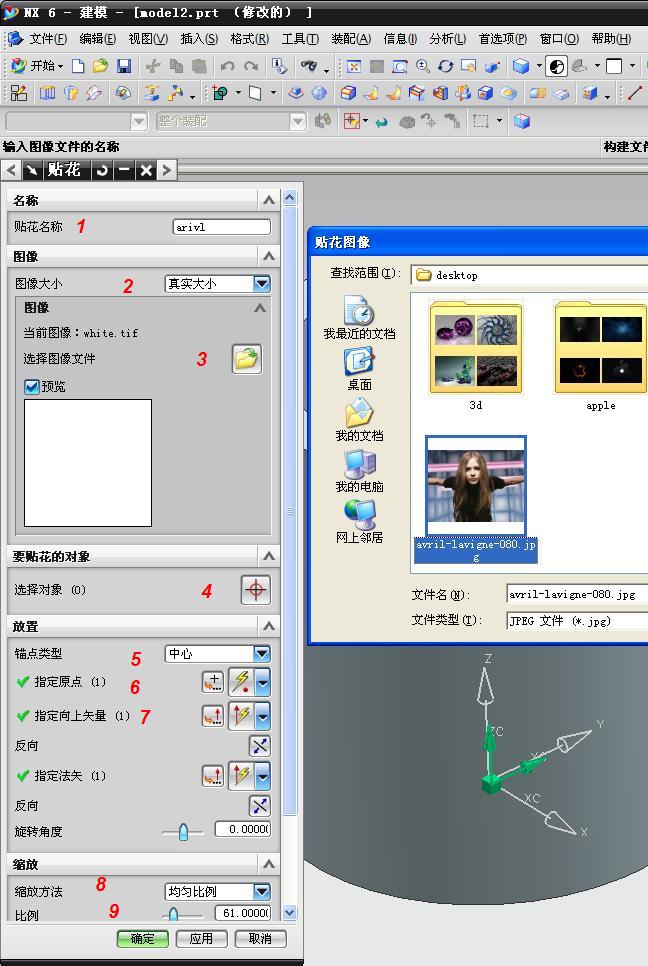The image size is (648, 966).
Task: Select the 3d folder in the dialog
Action: pos(476,356)
